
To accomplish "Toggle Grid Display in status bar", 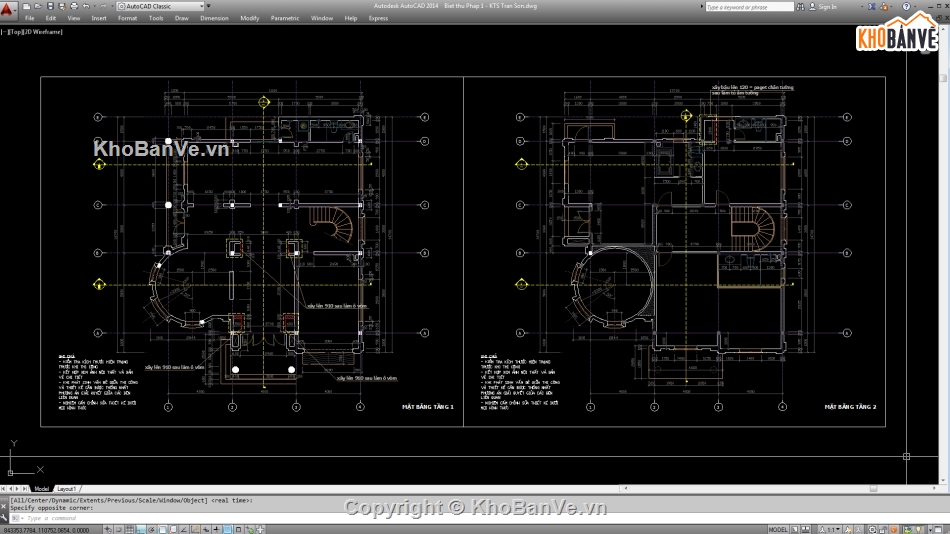I will click(x=129, y=529).
